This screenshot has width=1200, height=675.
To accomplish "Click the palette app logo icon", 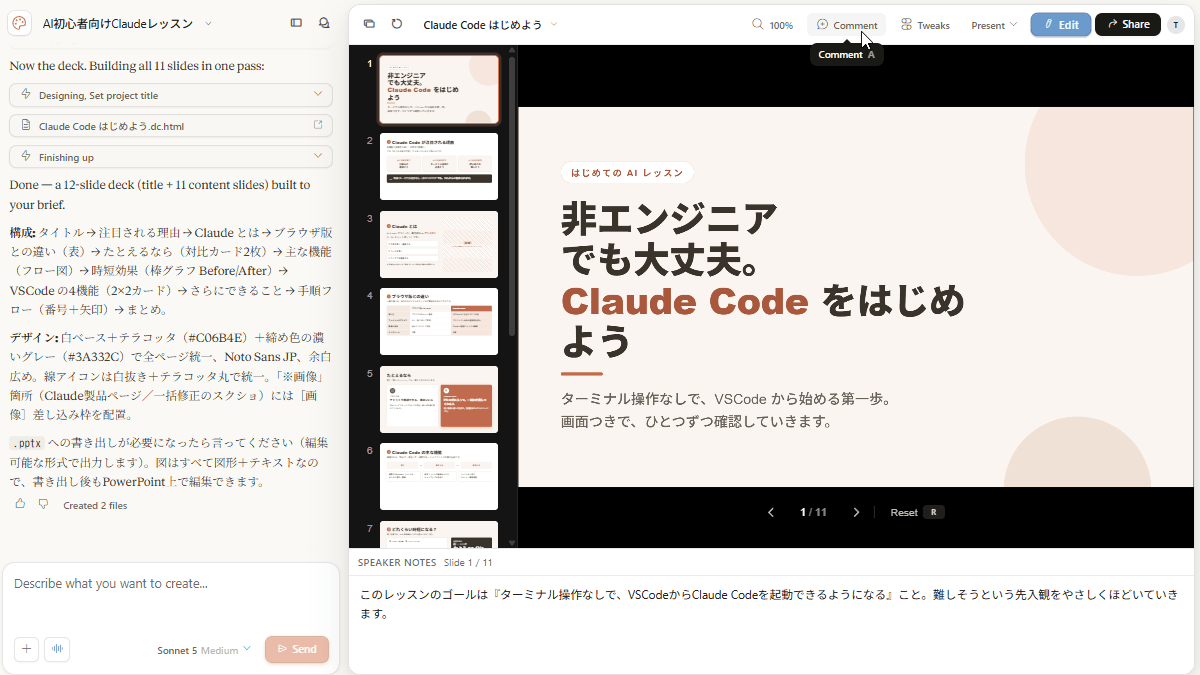I will pos(20,23).
